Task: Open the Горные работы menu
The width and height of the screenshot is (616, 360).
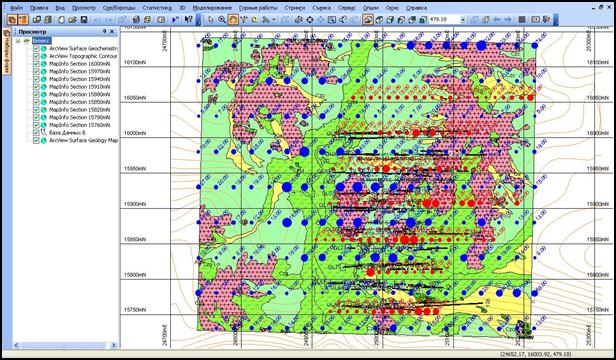Action: point(258,7)
